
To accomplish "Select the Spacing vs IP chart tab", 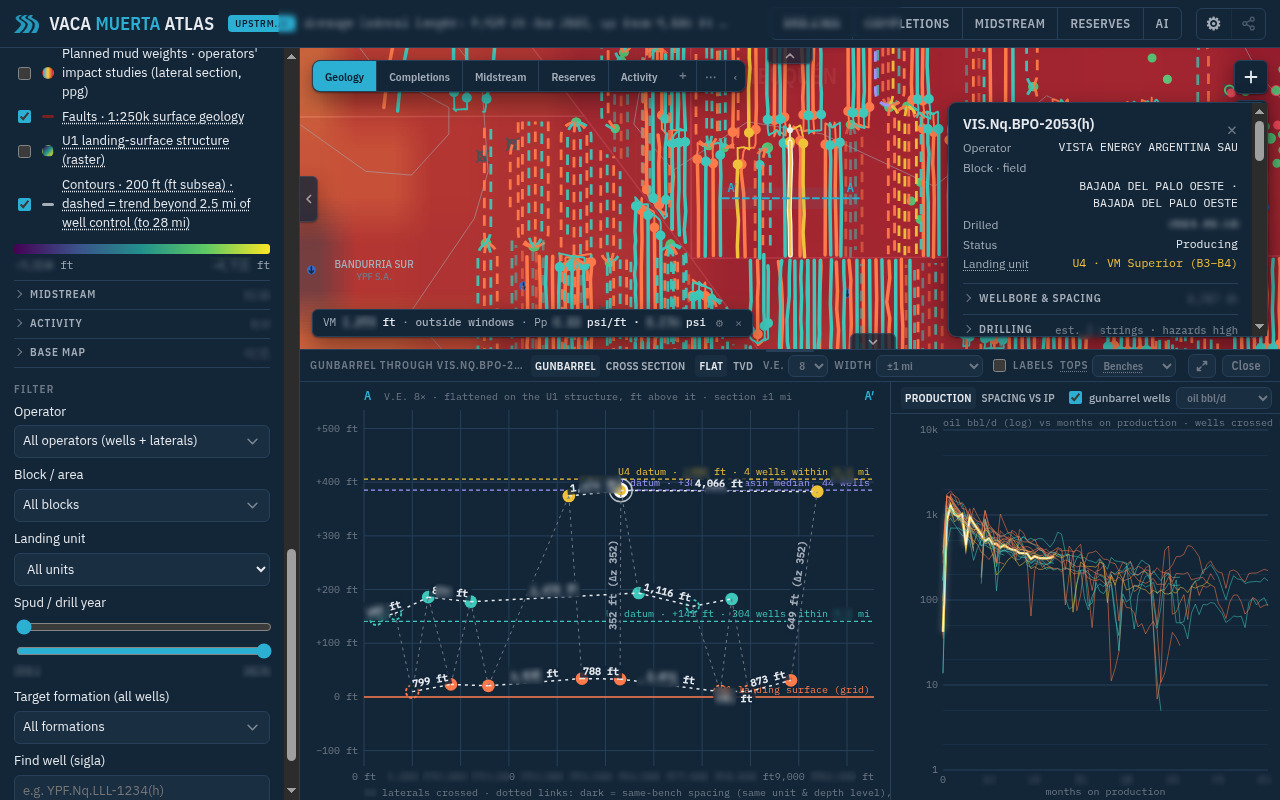I will [1018, 398].
